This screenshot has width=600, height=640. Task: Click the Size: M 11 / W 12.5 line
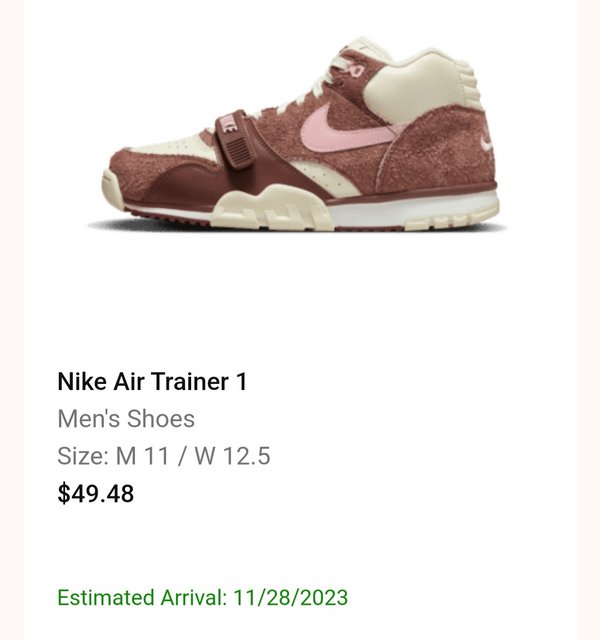(x=164, y=456)
